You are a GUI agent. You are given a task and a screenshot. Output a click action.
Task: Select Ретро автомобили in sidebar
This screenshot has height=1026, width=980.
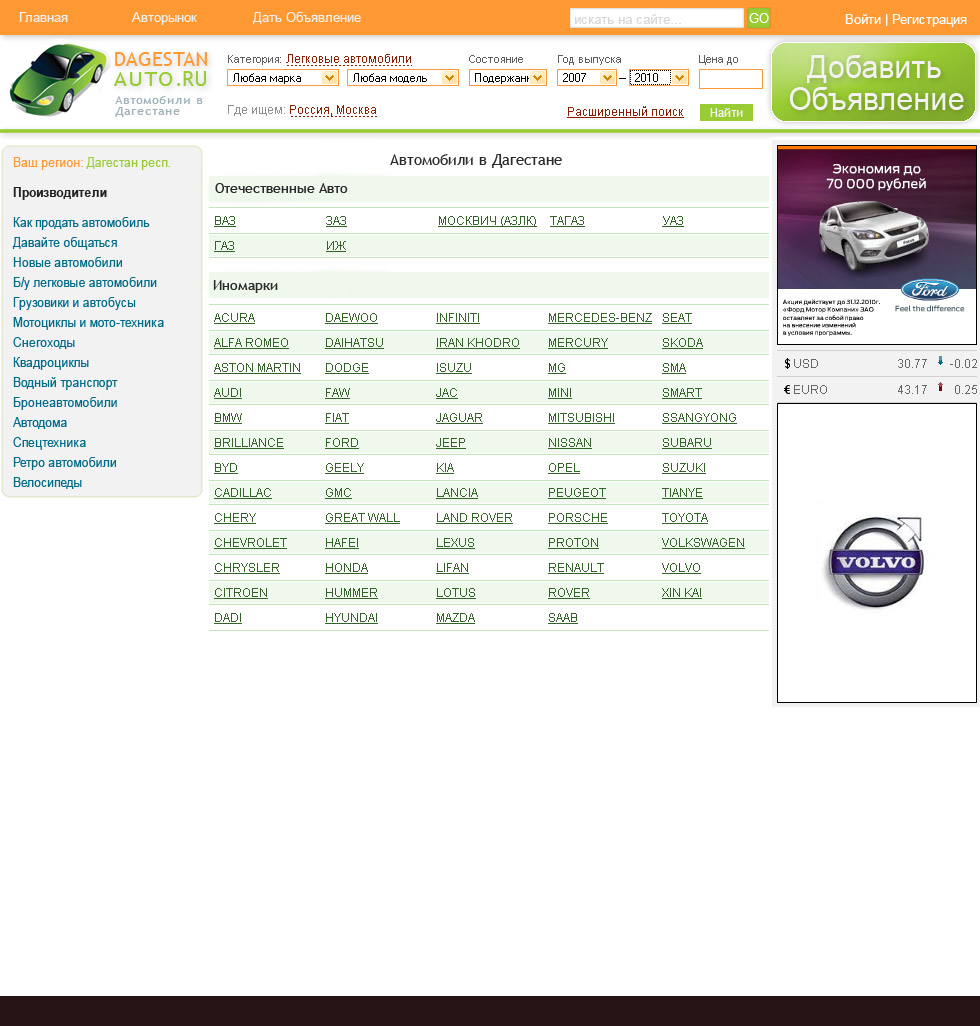65,463
